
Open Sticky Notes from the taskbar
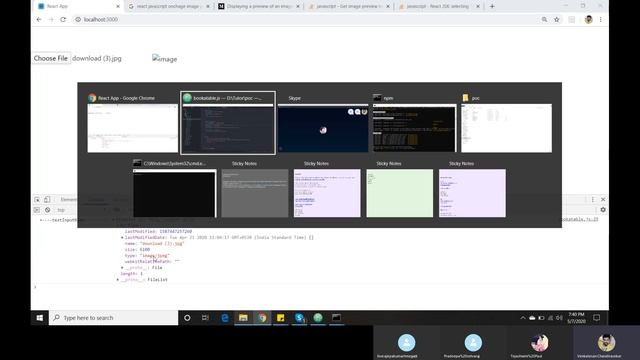tap(280, 318)
